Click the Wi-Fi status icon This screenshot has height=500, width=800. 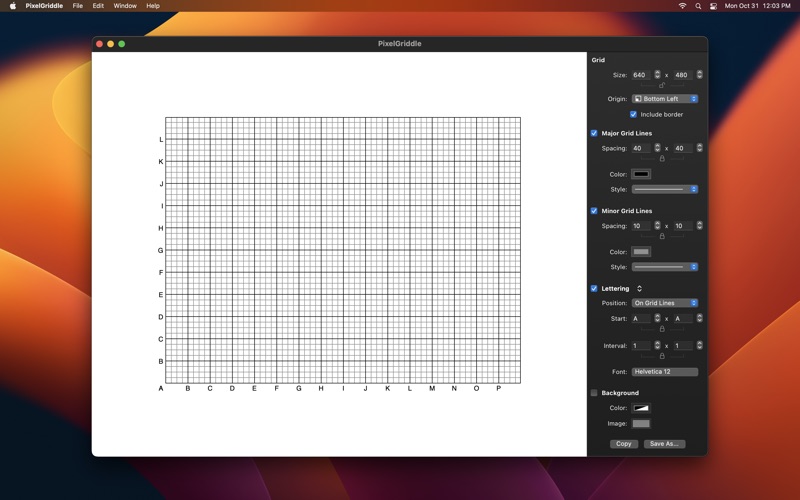tap(682, 6)
